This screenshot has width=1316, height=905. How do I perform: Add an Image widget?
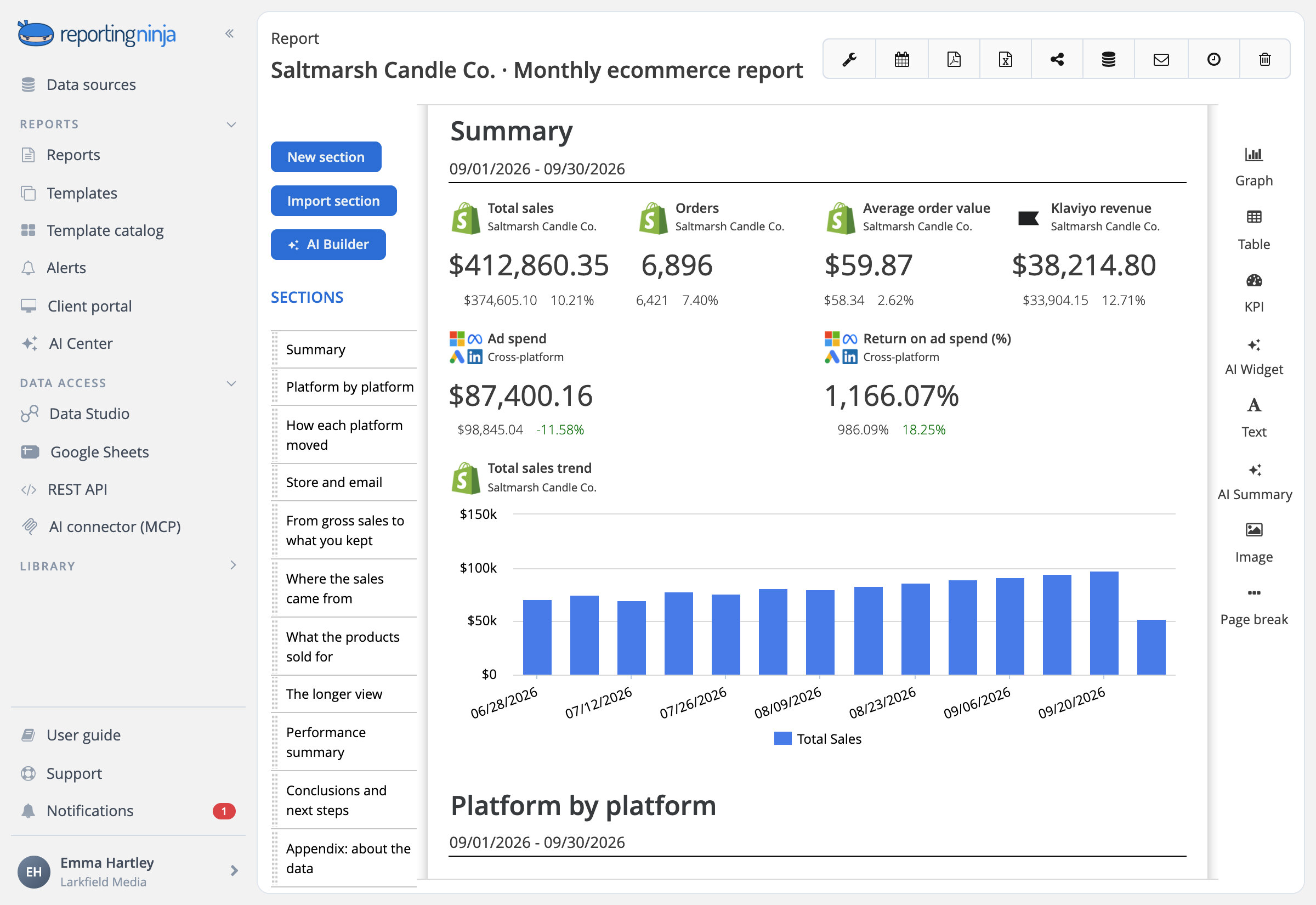1253,543
